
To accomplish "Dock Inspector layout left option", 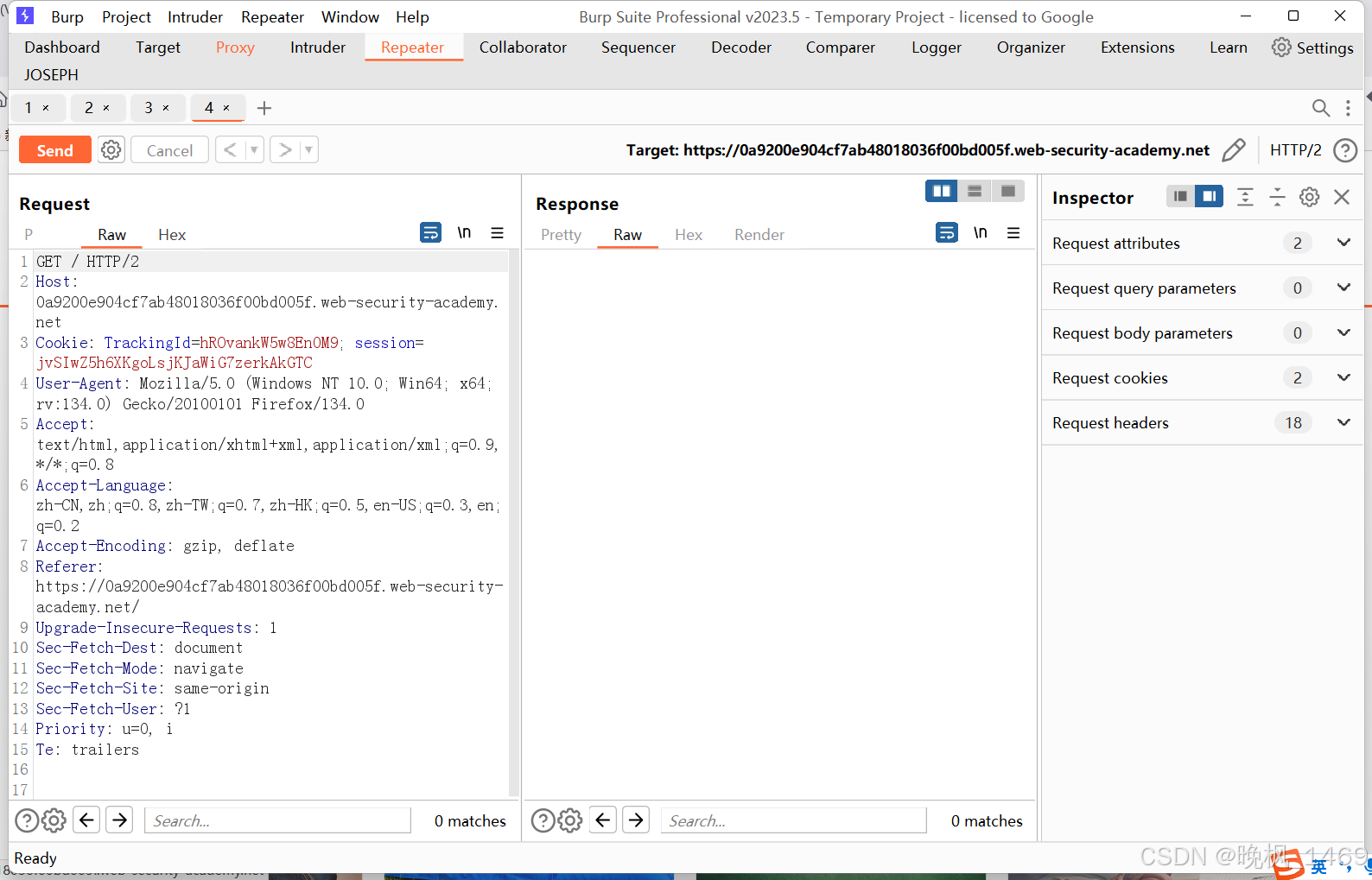I will pyautogui.click(x=1180, y=197).
